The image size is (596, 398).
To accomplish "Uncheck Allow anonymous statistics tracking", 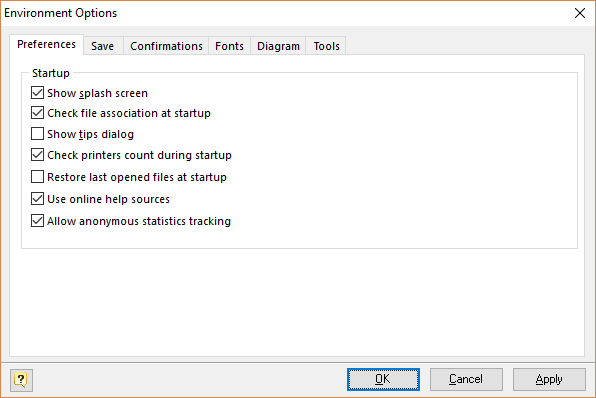I will 37,221.
